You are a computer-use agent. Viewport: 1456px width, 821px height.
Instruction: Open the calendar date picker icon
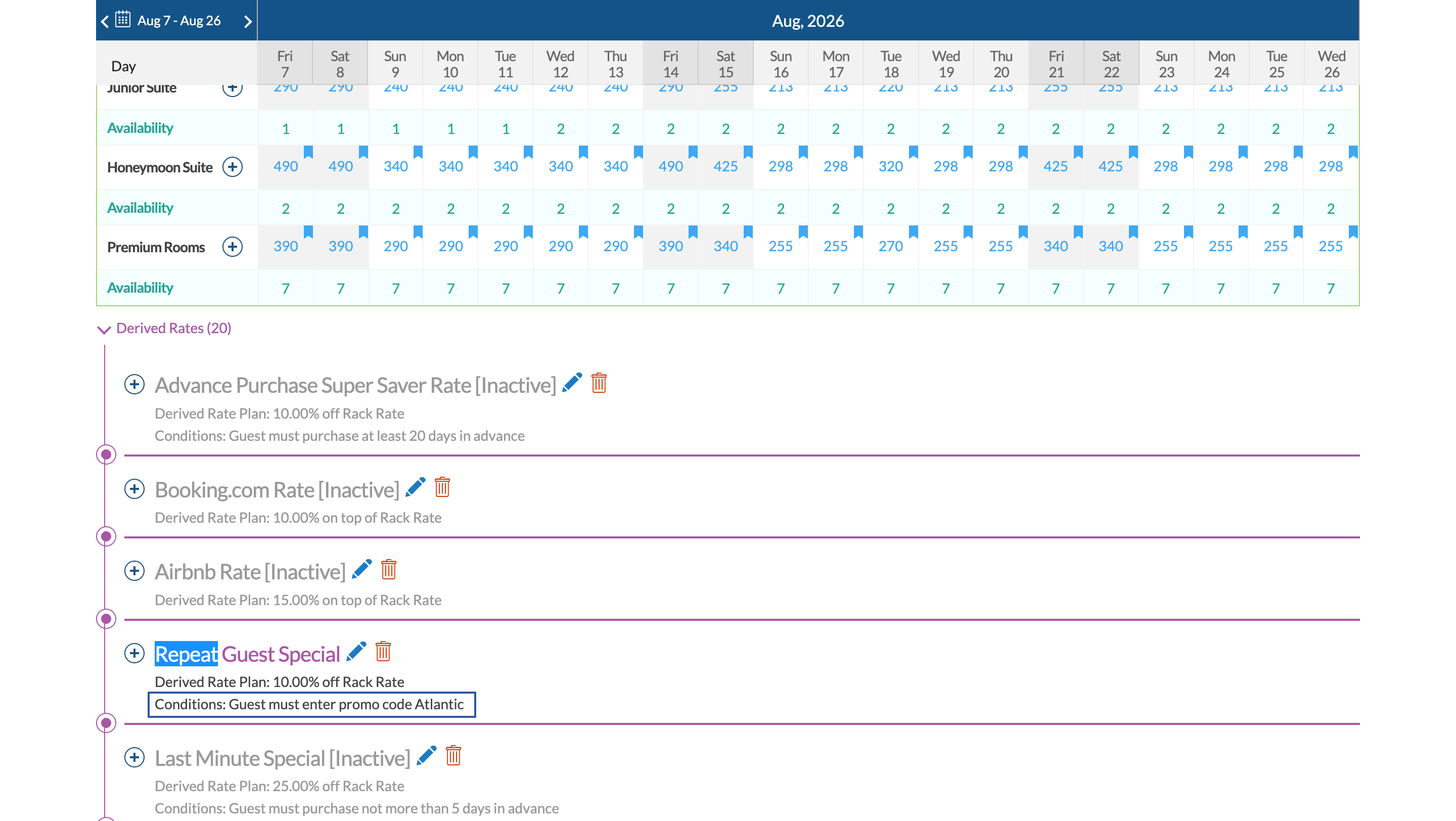[123, 20]
